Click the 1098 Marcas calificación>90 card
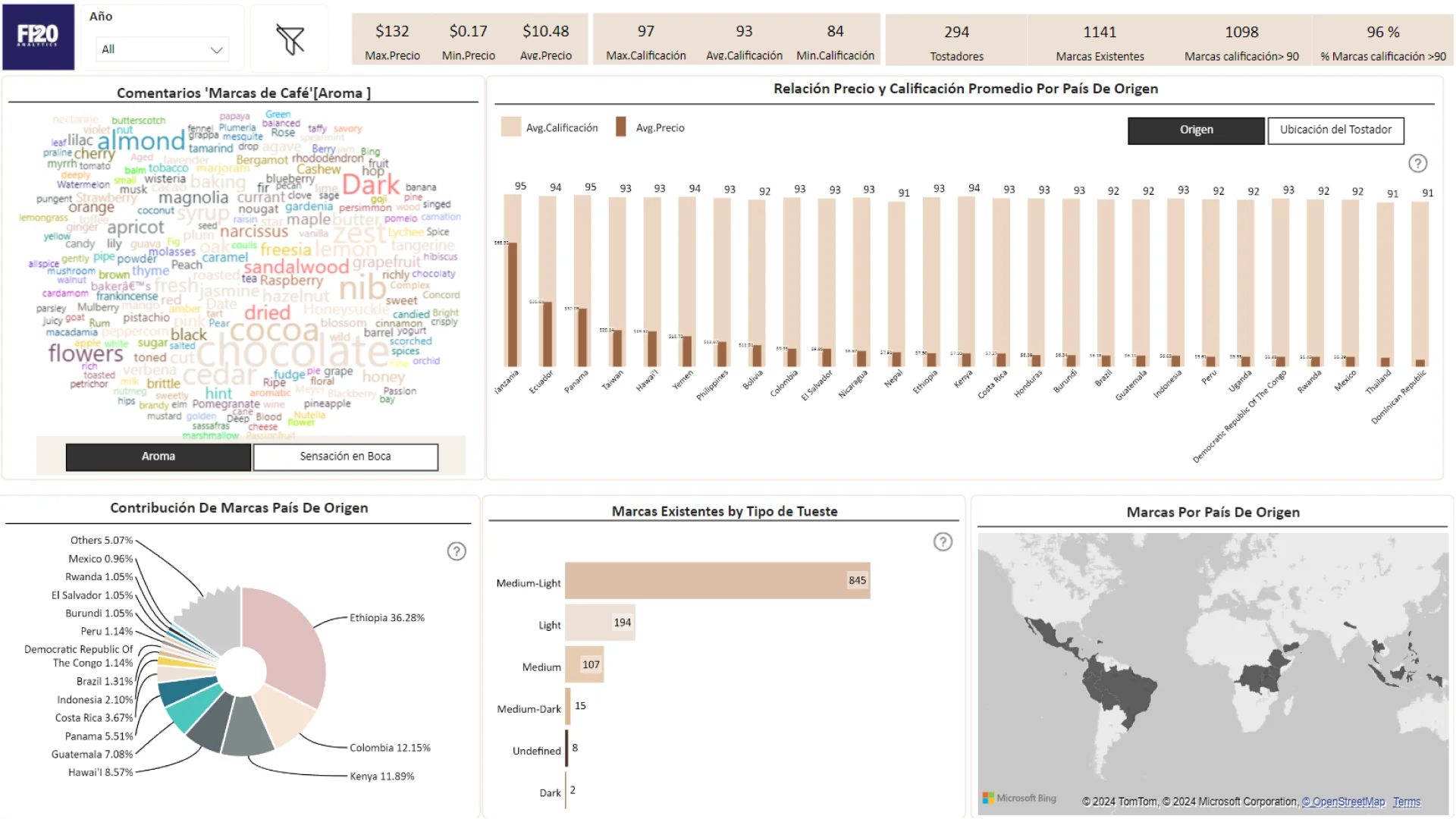The image size is (1456, 819). 1241,41
